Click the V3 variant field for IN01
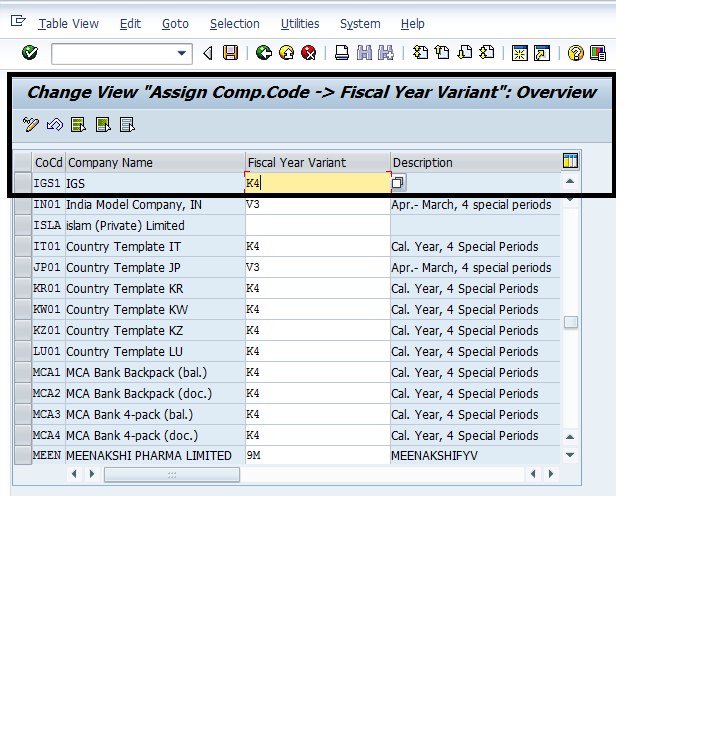The width and height of the screenshot is (724, 729). tap(318, 205)
